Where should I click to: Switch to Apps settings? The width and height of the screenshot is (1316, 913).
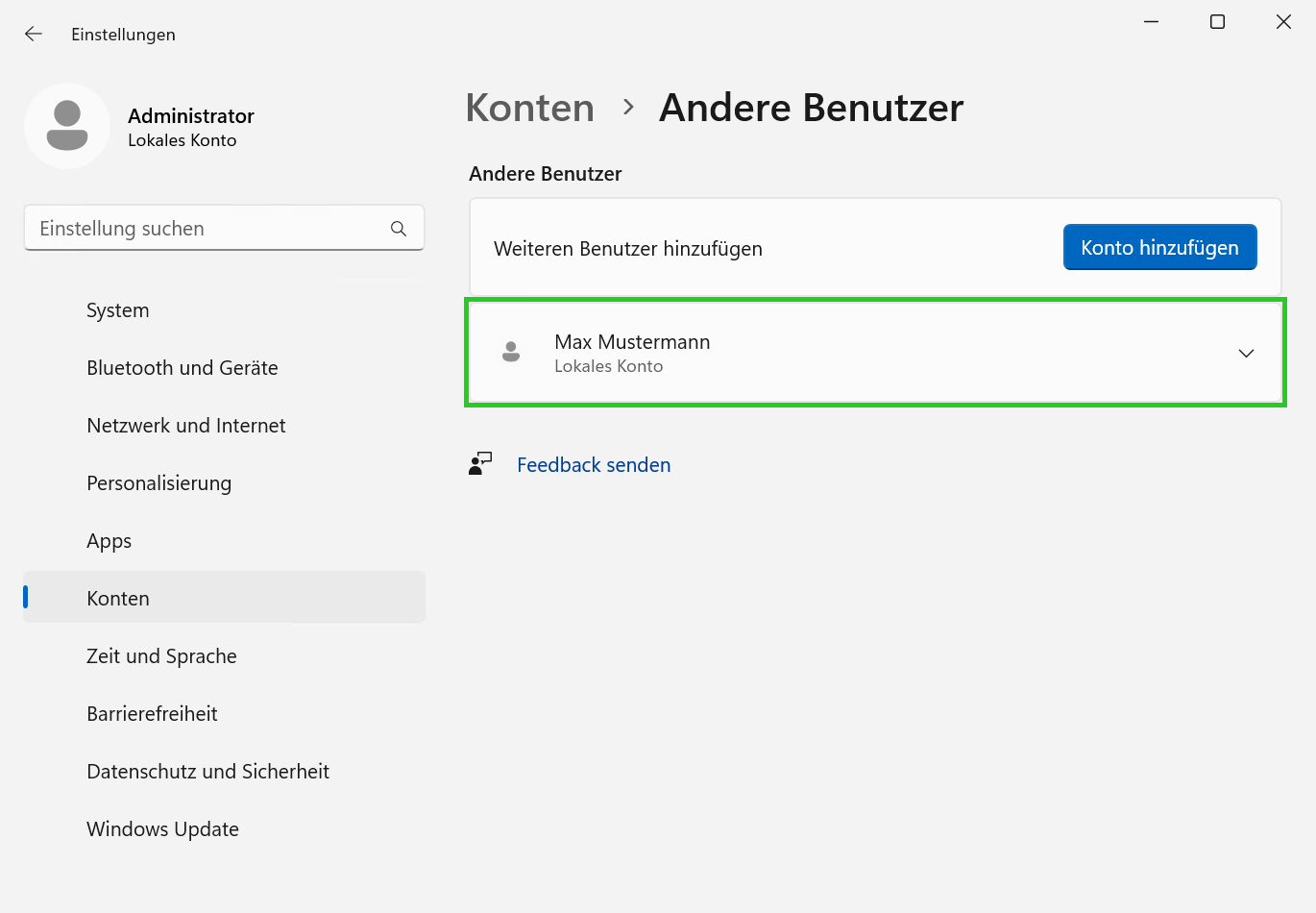[109, 540]
